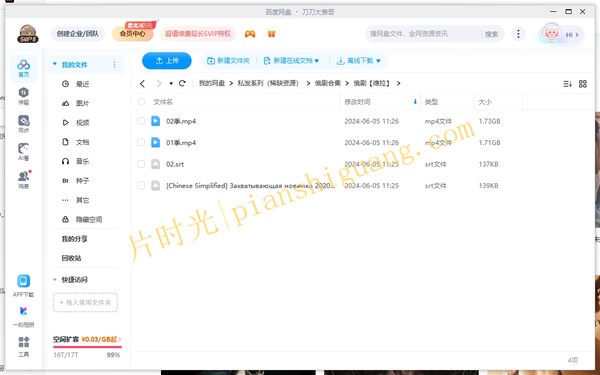Go forward with the right arrow
Screen dimensions: 600x375
159,83
